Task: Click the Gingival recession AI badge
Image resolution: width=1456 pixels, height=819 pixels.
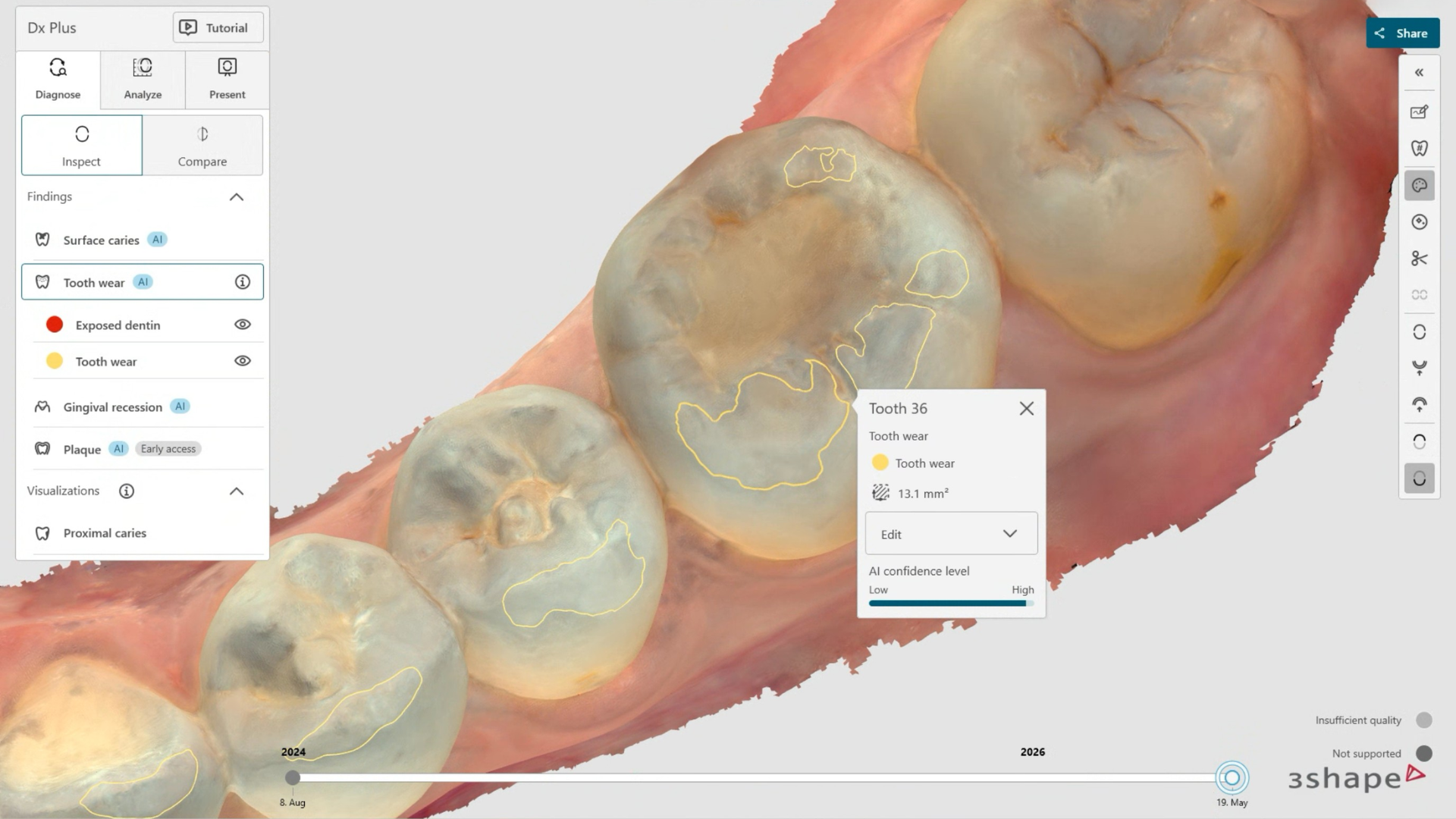Action: click(x=180, y=406)
